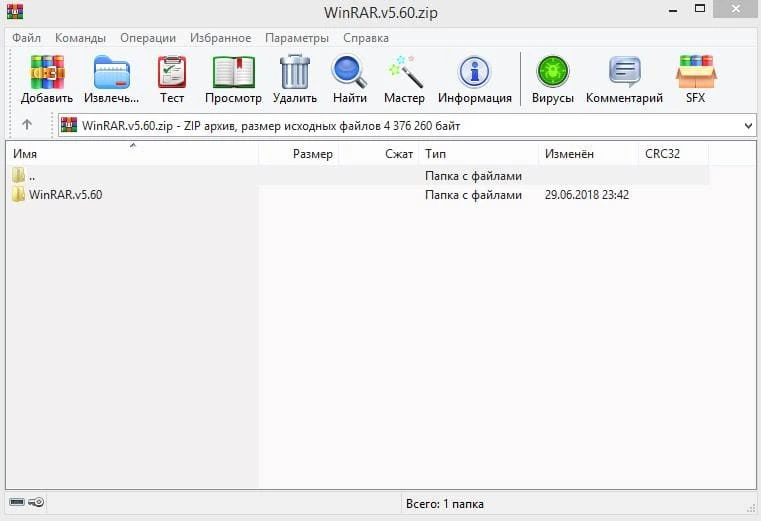Image resolution: width=761 pixels, height=521 pixels.
Task: Expand the archive path dropdown arrow
Action: (748, 126)
